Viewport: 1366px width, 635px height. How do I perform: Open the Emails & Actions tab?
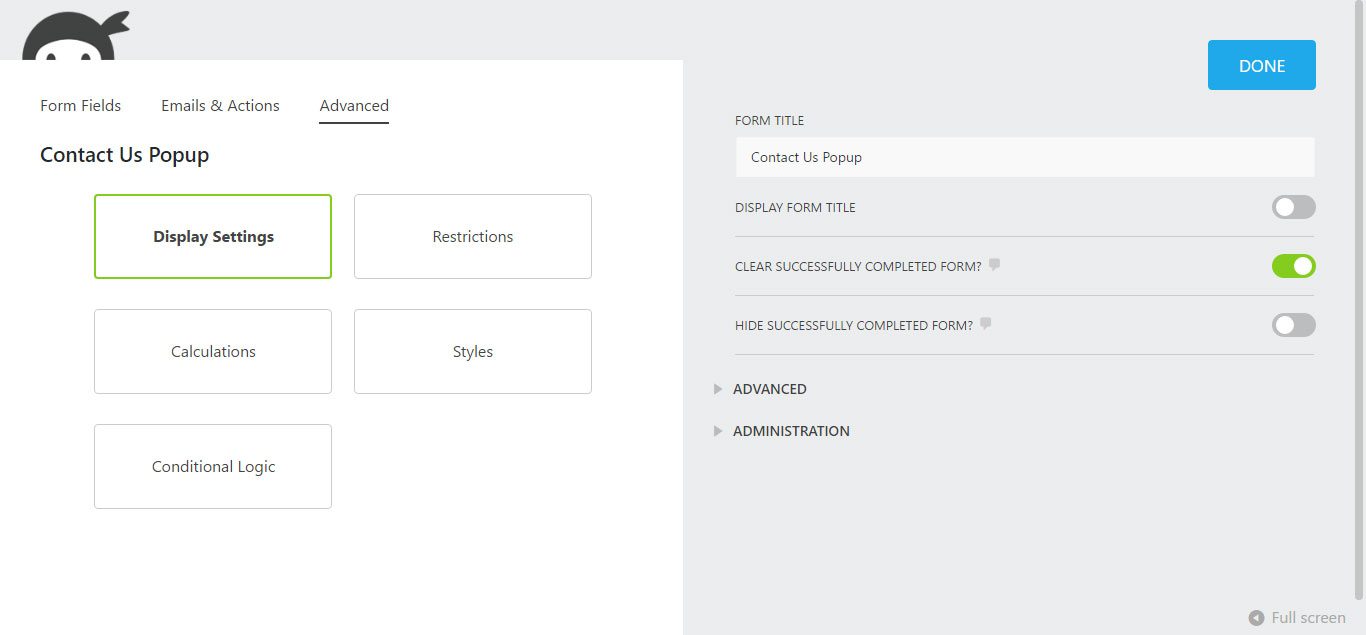(219, 105)
